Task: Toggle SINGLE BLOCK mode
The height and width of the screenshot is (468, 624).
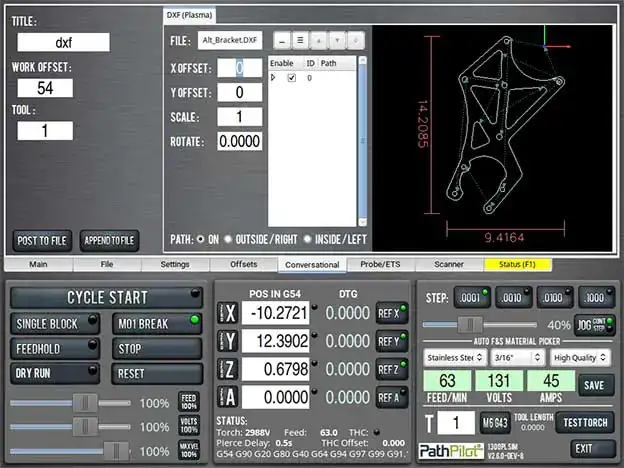Action: pyautogui.click(x=55, y=324)
